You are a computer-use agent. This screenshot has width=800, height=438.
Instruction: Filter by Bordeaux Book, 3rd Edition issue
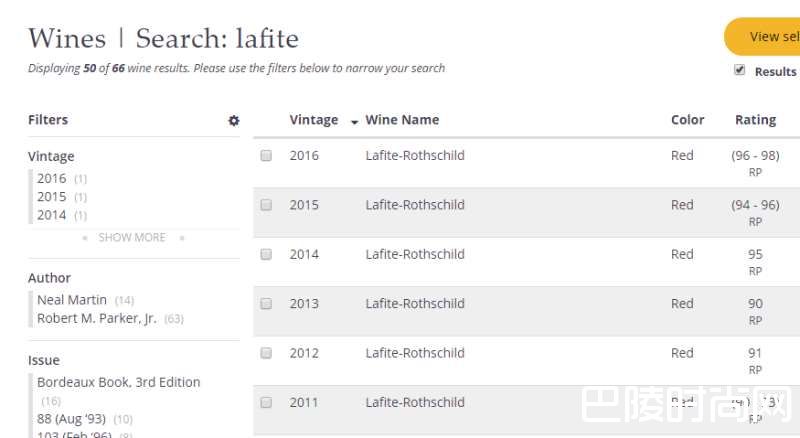tap(118, 382)
